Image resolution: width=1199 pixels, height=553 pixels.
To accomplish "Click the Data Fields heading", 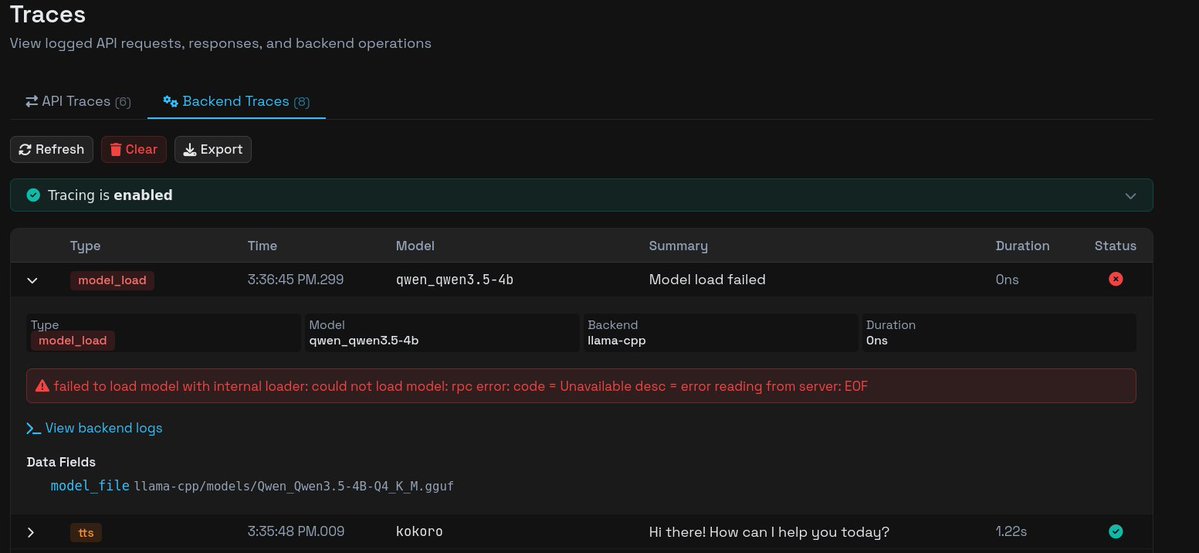I will coord(61,462).
